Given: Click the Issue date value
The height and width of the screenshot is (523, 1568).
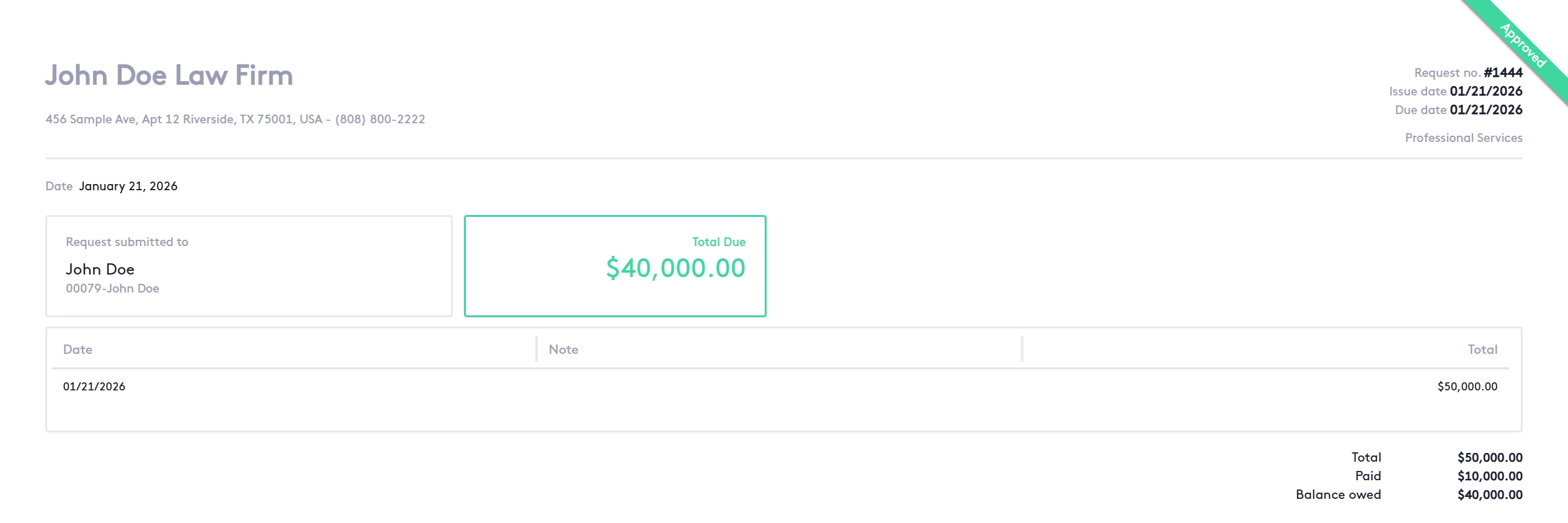Looking at the screenshot, I should tap(1486, 91).
